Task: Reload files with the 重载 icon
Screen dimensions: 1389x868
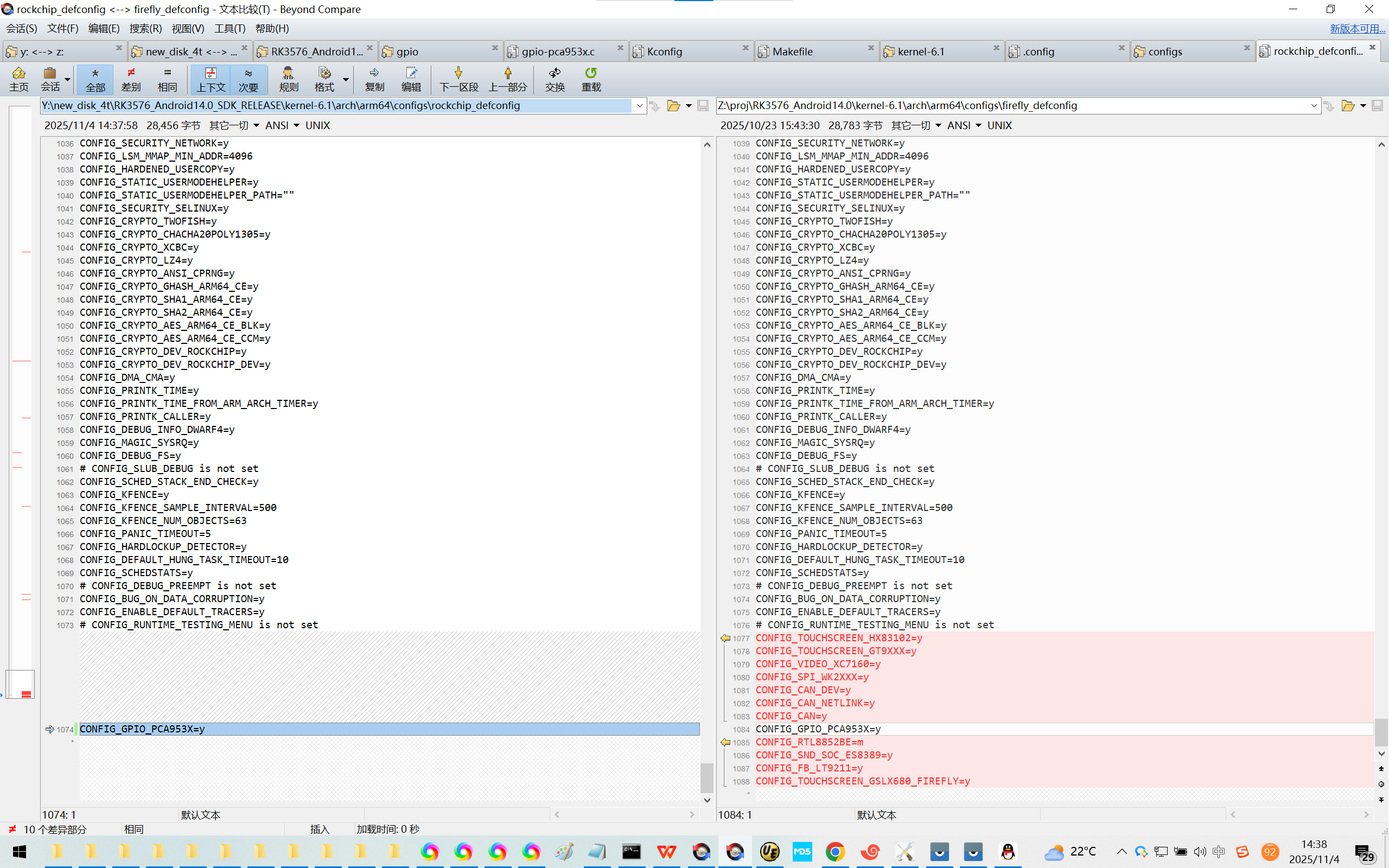Action: pyautogui.click(x=591, y=79)
